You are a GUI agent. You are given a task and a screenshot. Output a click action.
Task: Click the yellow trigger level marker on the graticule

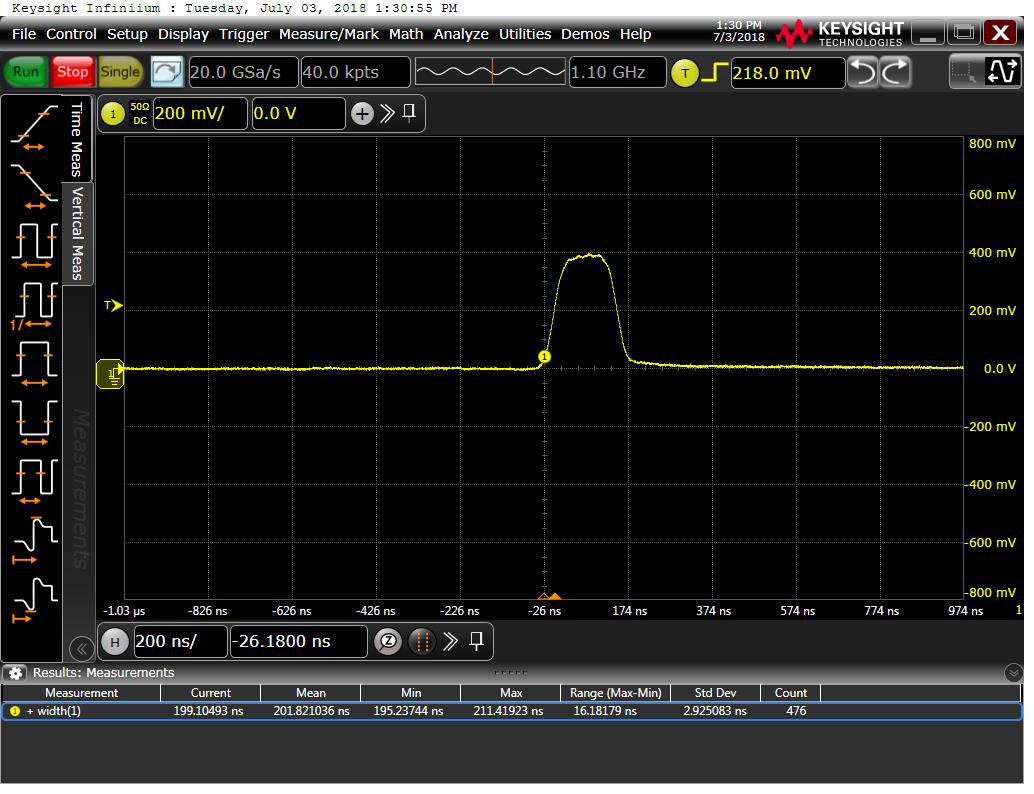[x=114, y=305]
